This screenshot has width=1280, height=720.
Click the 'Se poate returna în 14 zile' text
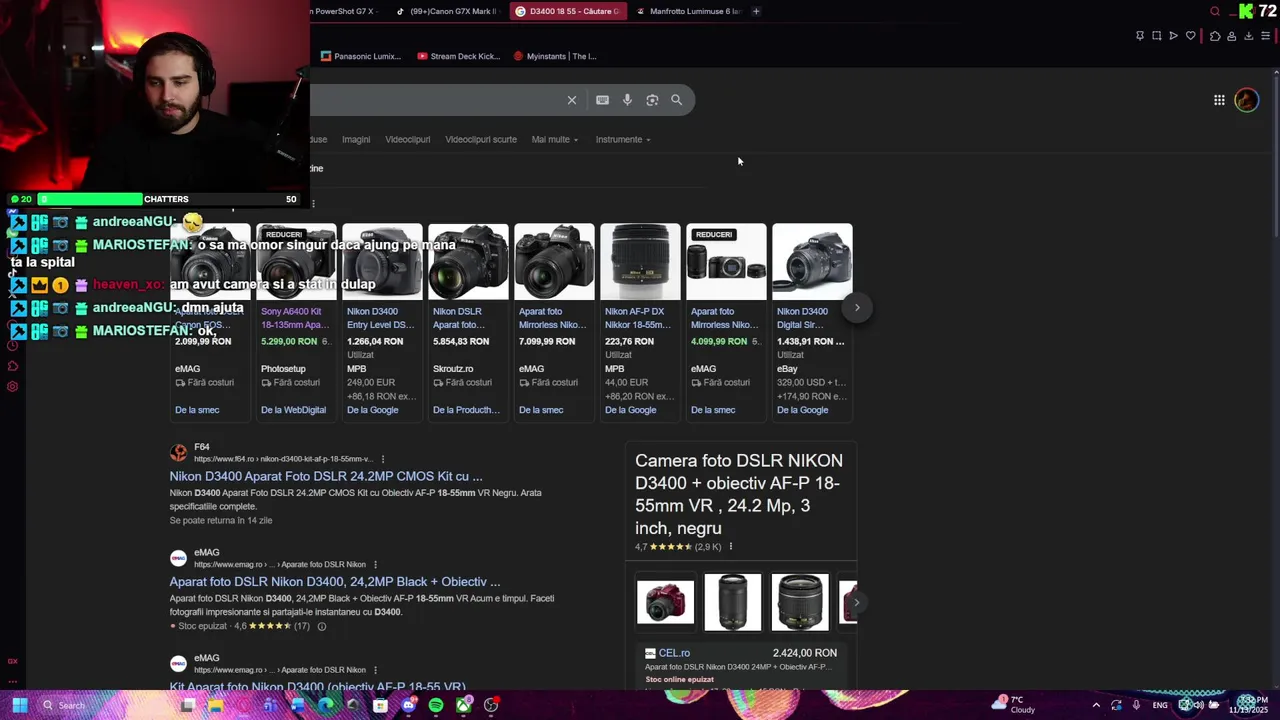(x=221, y=521)
